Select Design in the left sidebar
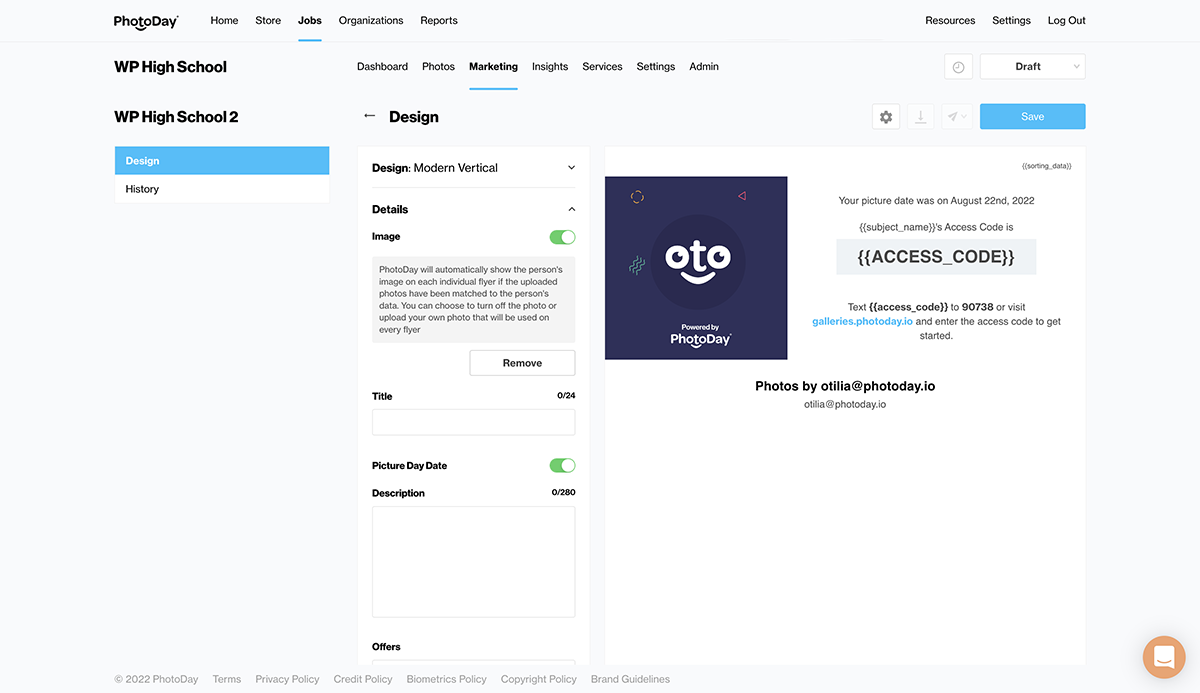 coord(222,161)
